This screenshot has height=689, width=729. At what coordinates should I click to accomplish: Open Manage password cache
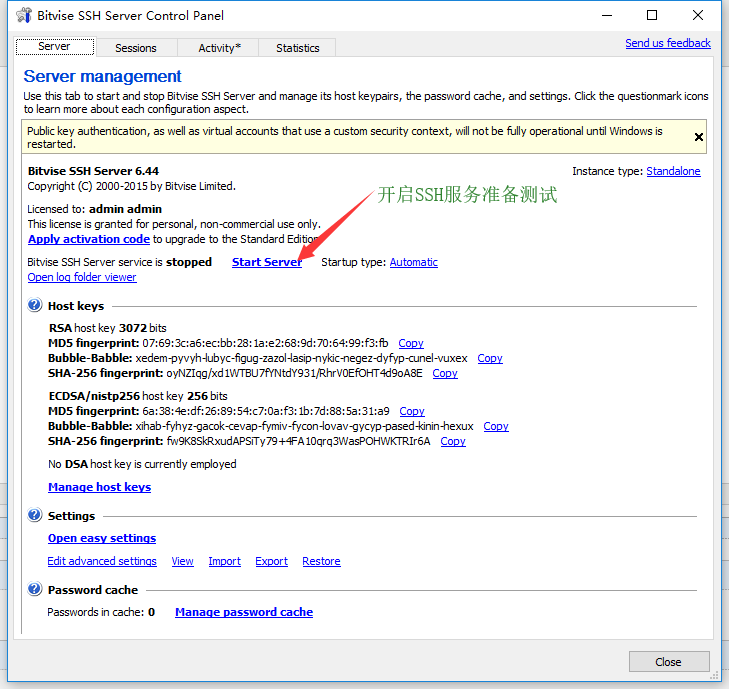click(244, 612)
